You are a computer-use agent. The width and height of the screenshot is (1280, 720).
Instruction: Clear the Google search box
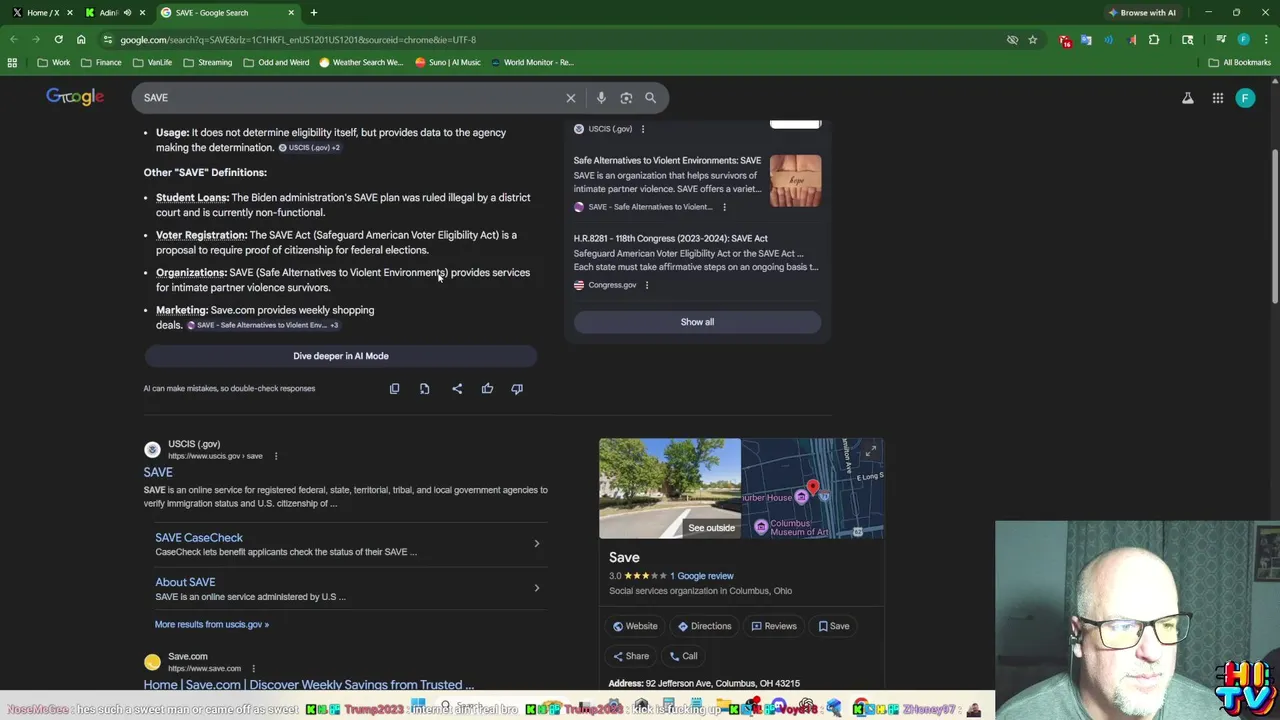[x=571, y=98]
